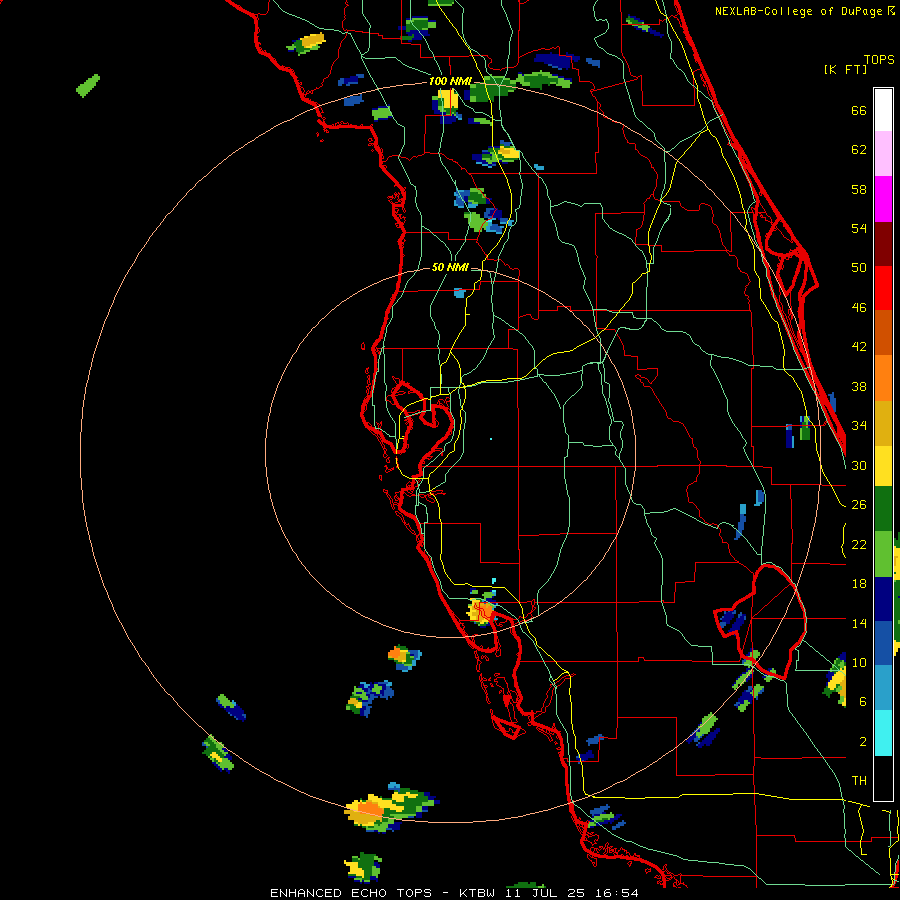
Task: Choose the dark orange legend swatch
Action: click(x=883, y=332)
